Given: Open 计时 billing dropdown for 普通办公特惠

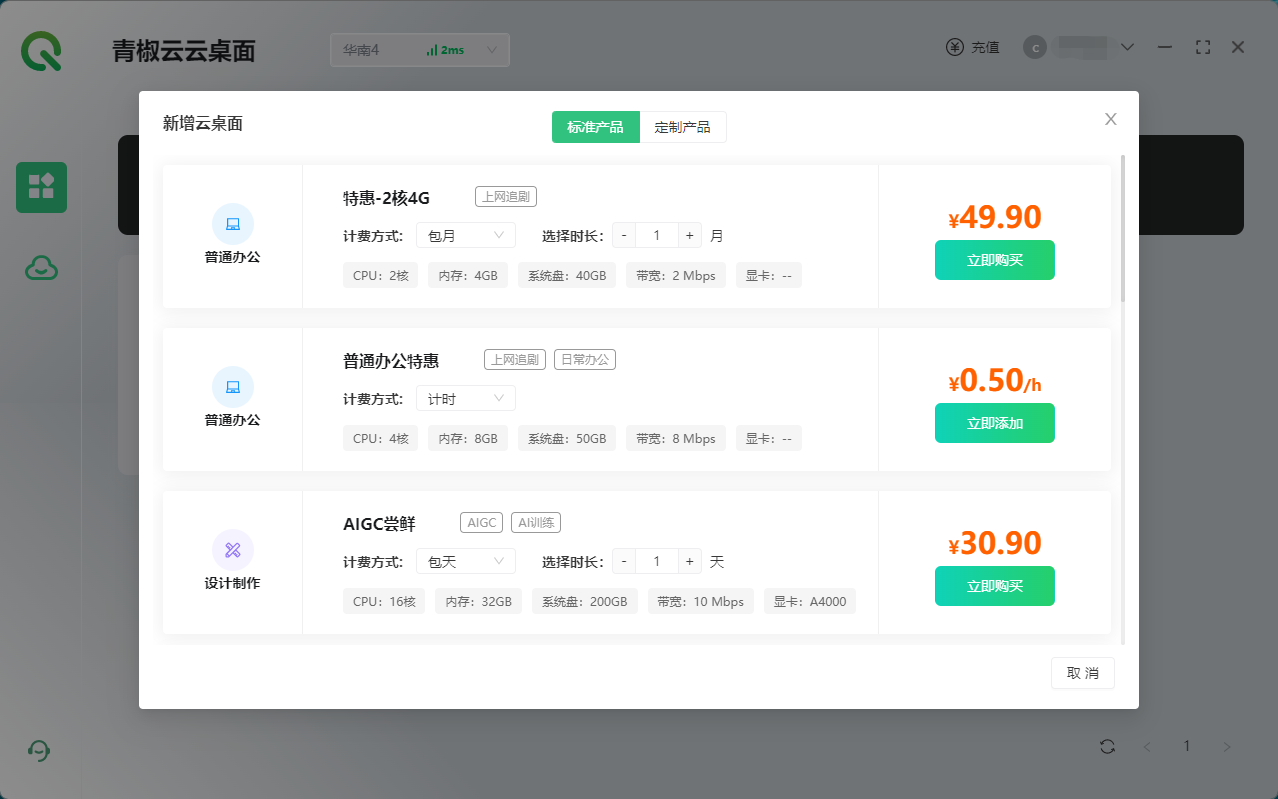Looking at the screenshot, I should click(466, 399).
